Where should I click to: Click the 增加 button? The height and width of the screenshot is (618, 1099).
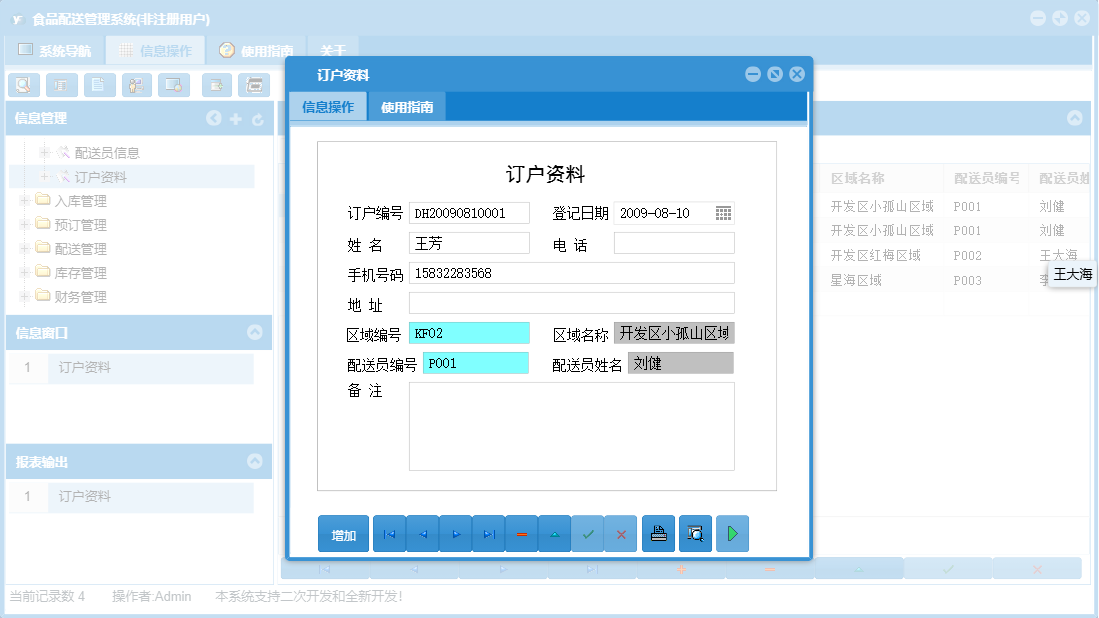[343, 533]
